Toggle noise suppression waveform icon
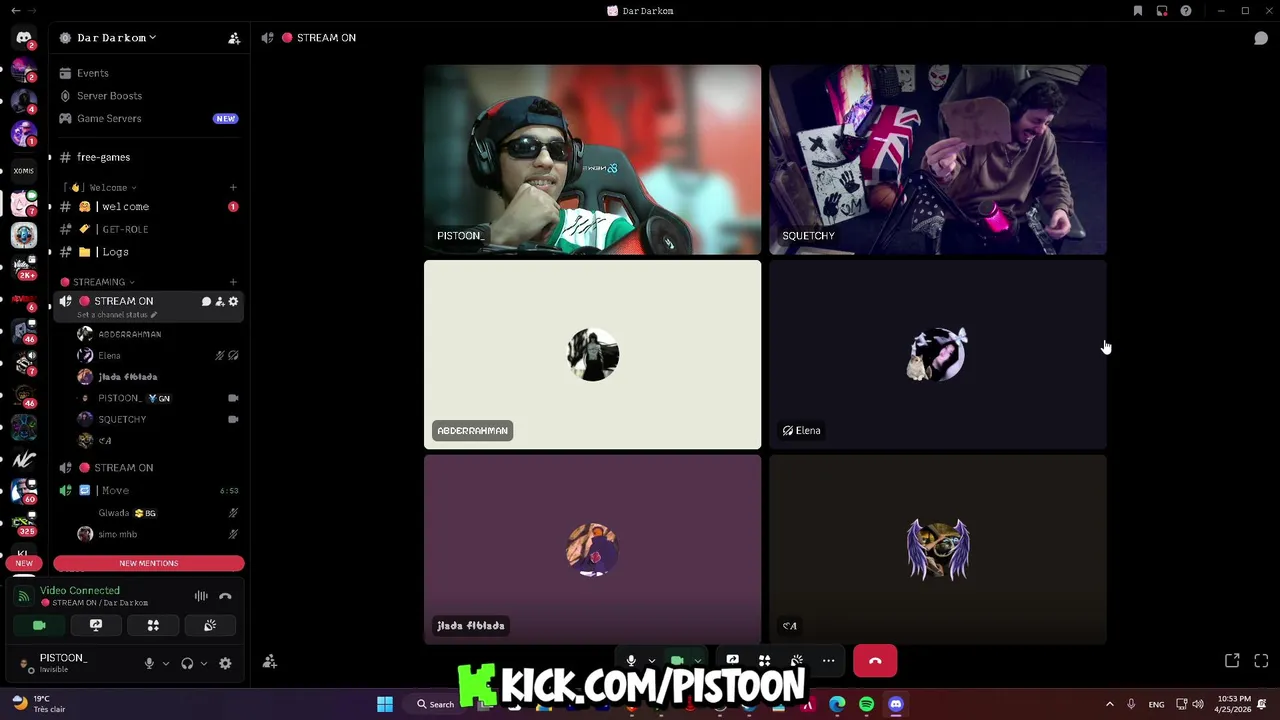The image size is (1280, 720). click(x=201, y=596)
